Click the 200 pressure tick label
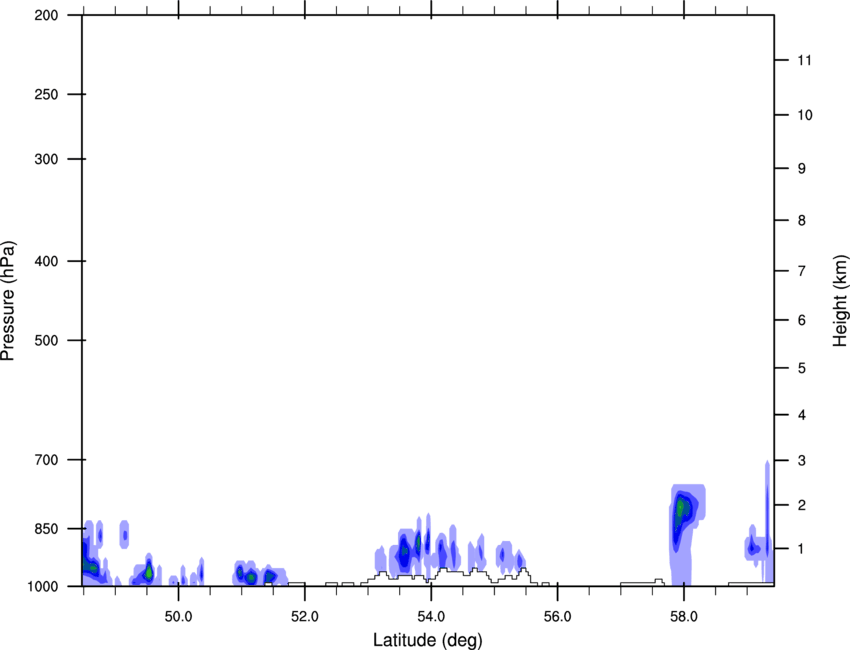Image resolution: width=850 pixels, height=650 pixels. [x=47, y=15]
